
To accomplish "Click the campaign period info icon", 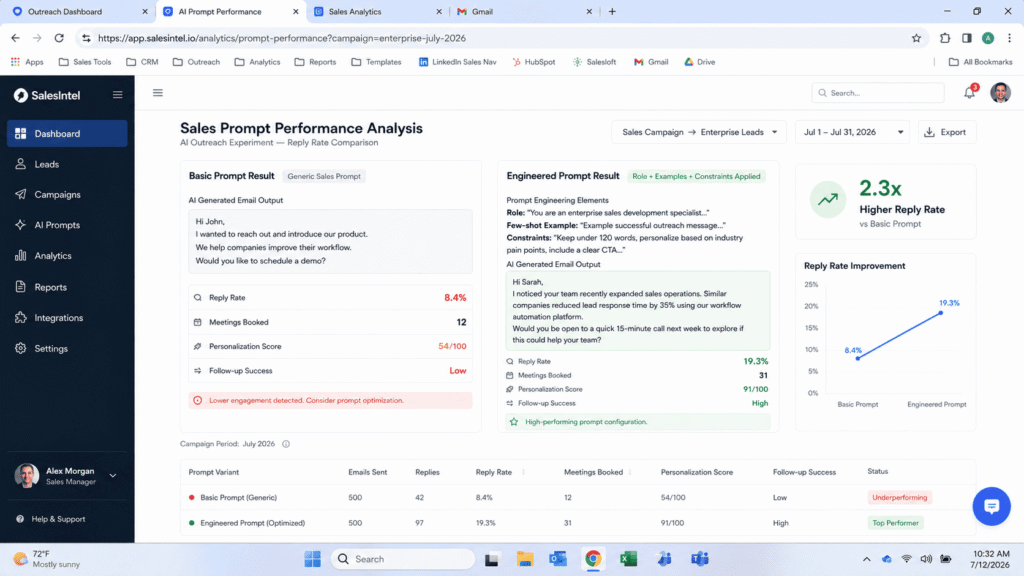I will tap(286, 444).
